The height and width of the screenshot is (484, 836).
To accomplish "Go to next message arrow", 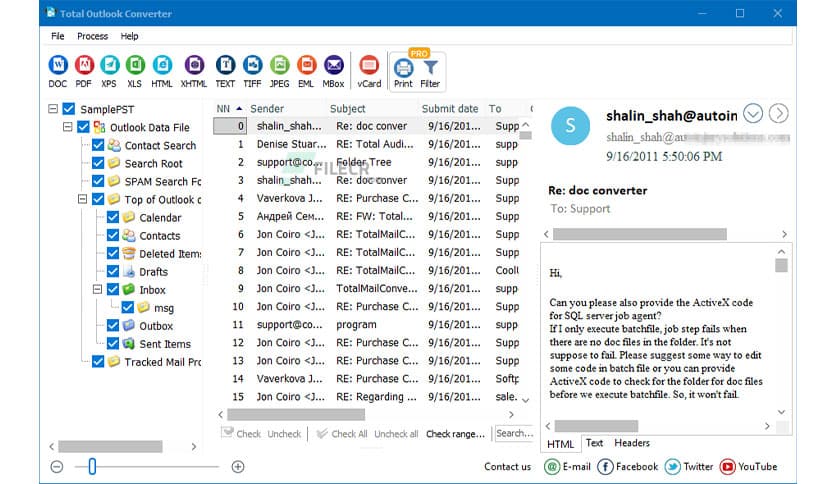I will pos(778,114).
